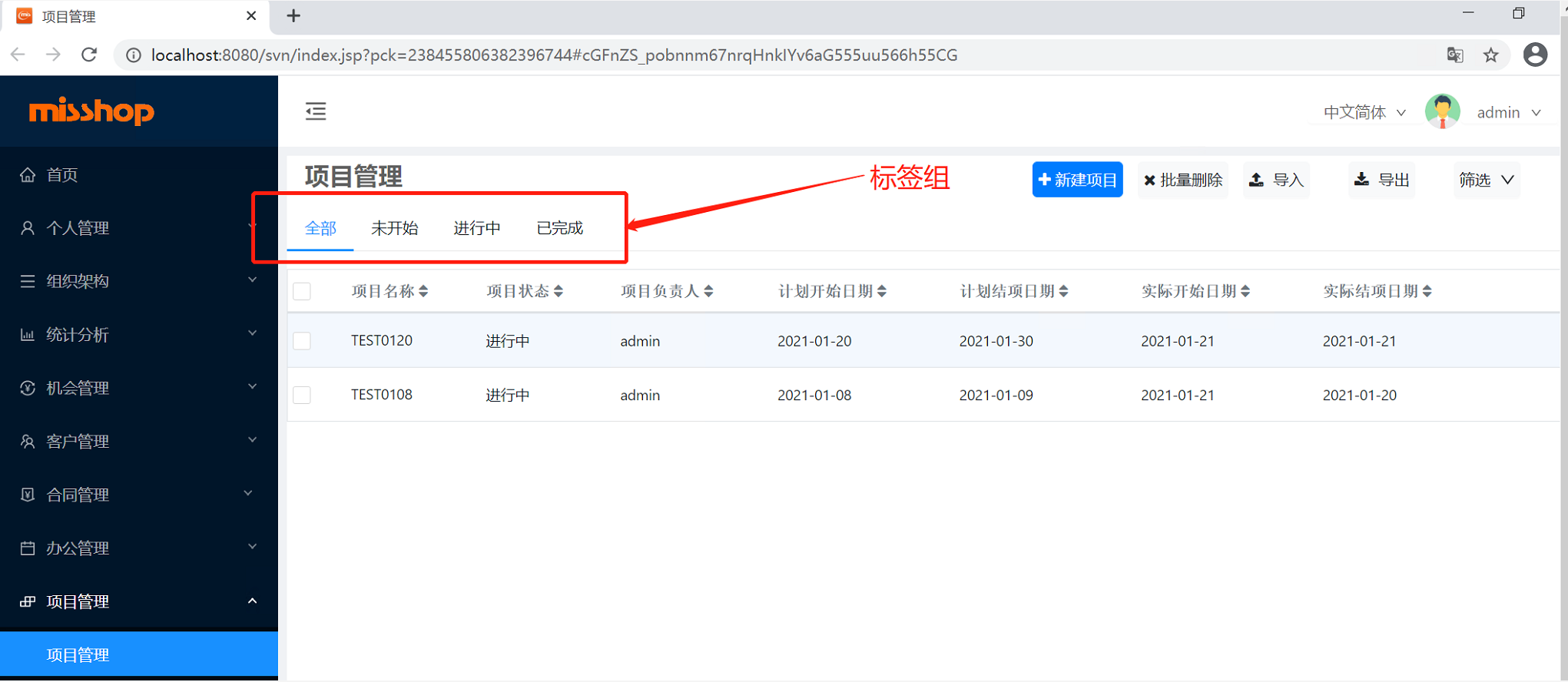Viewport: 1568px width, 682px height.
Task: Click the 2021-01-30 planned end date
Action: pos(996,341)
